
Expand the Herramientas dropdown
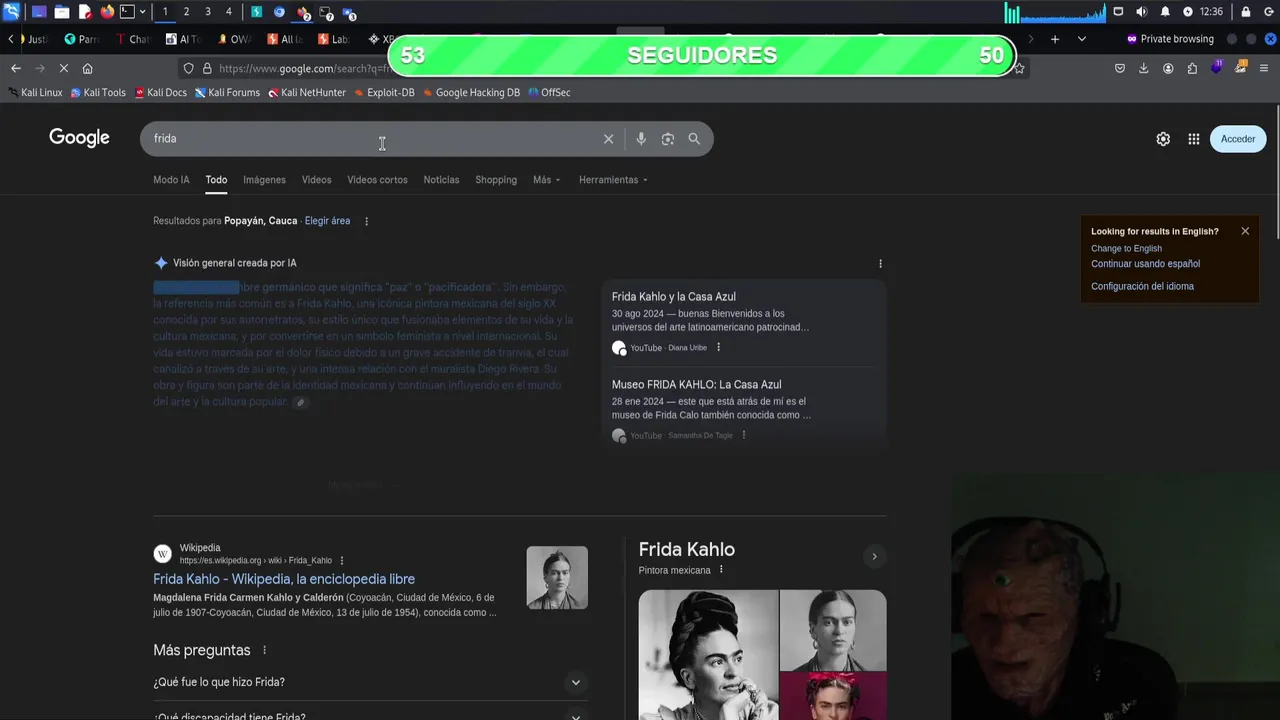[613, 180]
